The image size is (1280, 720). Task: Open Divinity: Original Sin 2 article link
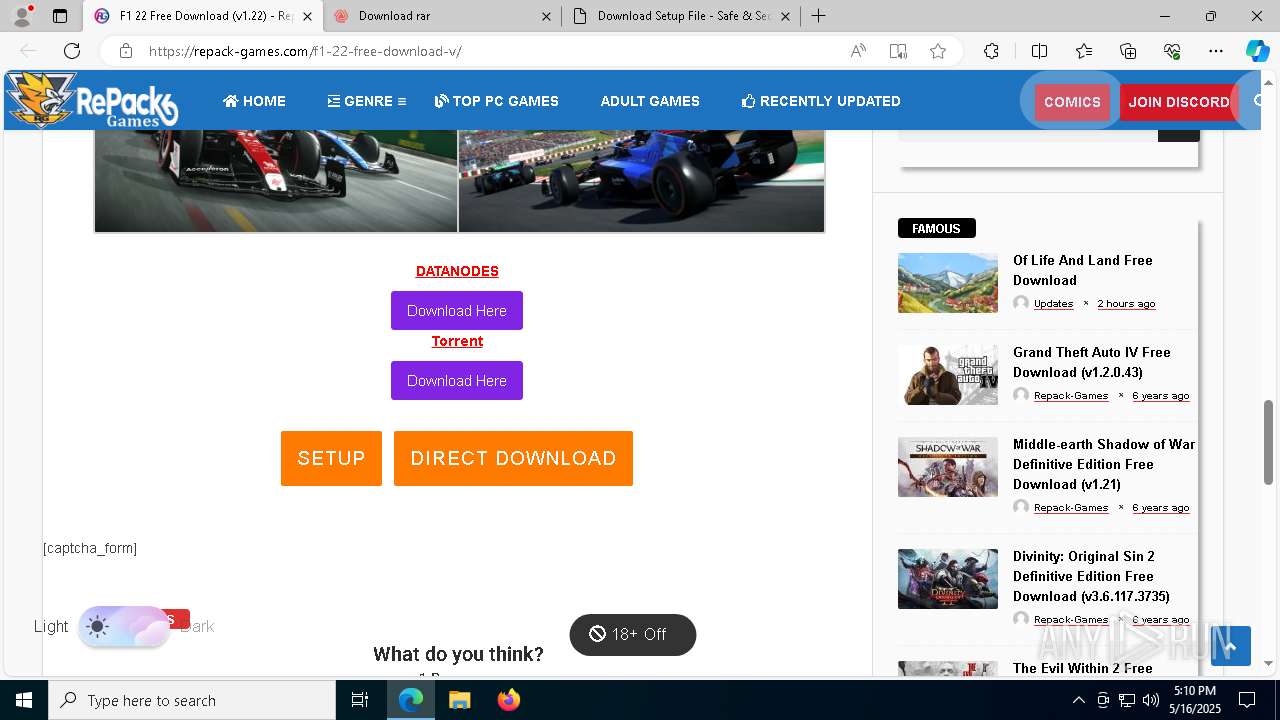tap(1091, 576)
